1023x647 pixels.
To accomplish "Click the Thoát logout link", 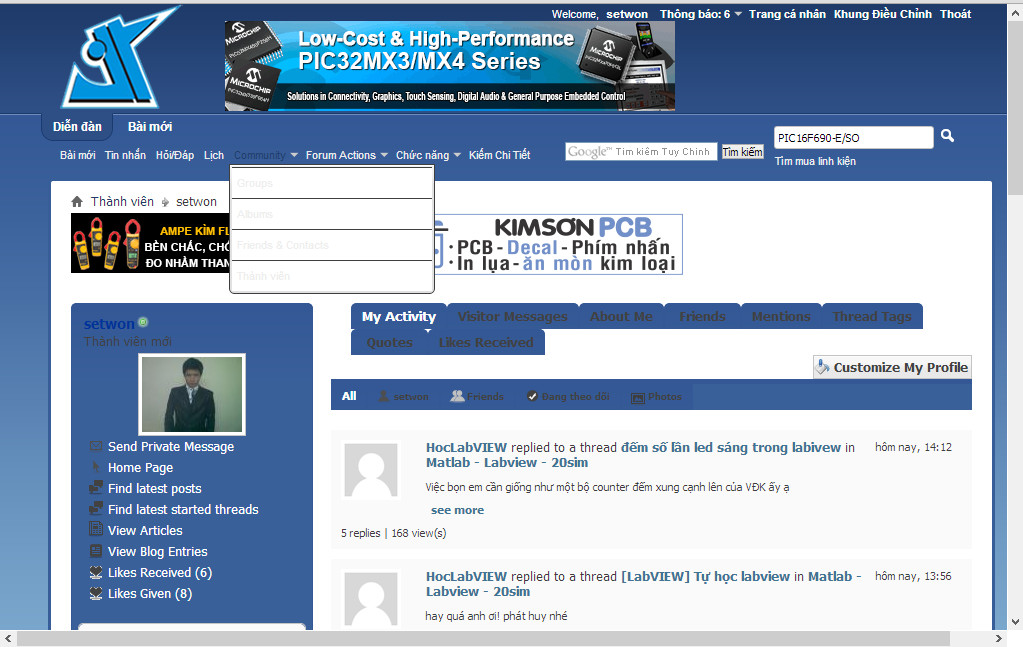I will coord(956,14).
